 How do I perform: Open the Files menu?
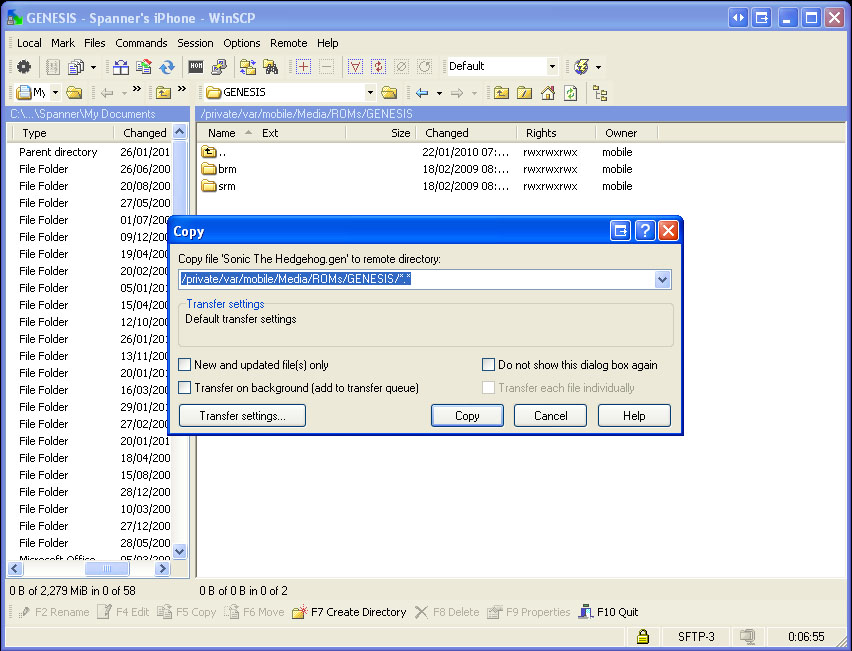(95, 43)
